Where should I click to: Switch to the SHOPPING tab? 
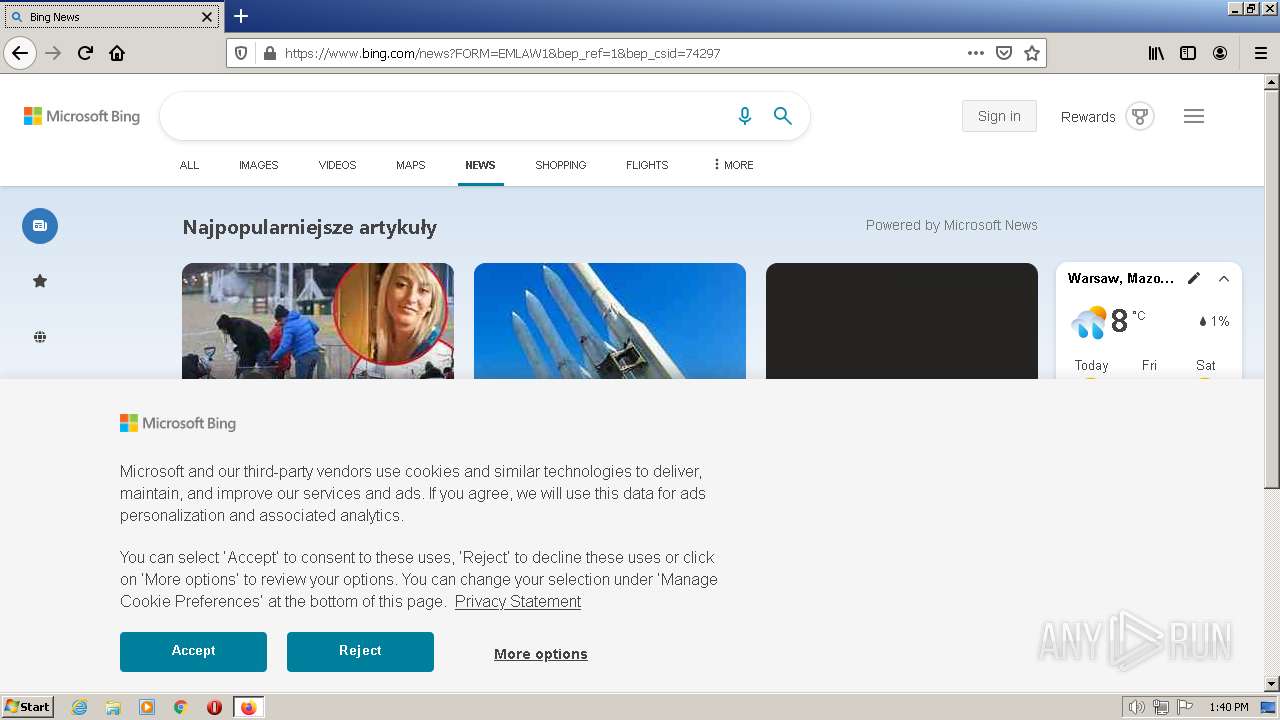(560, 165)
